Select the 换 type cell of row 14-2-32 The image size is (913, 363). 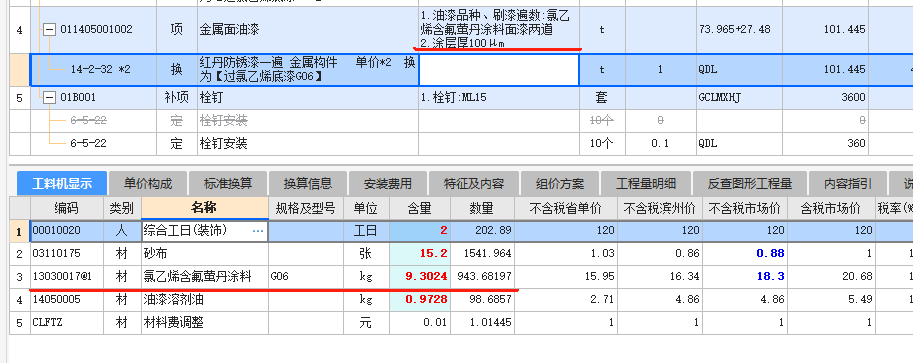[177, 69]
